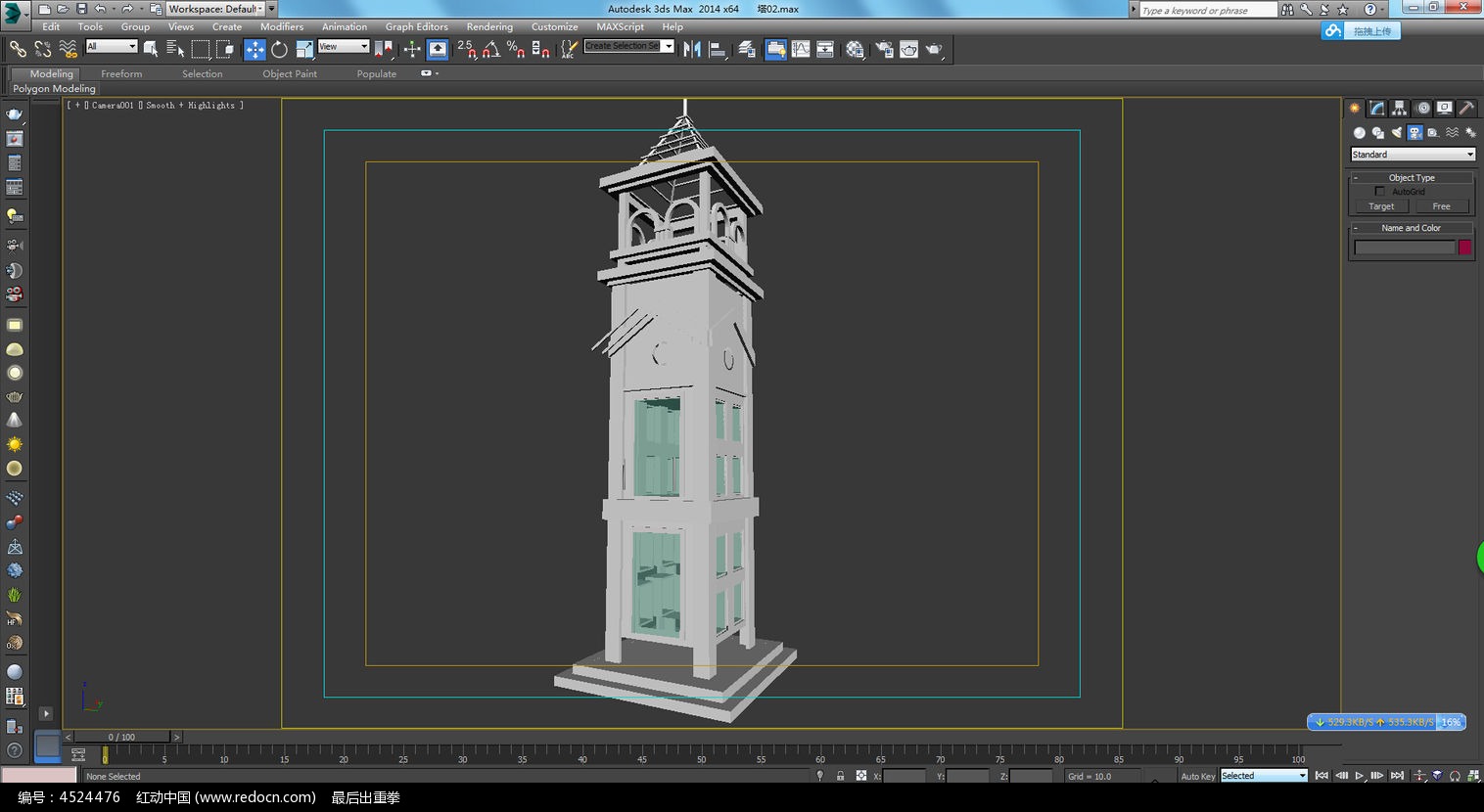Open the Rendering menu
1484x812 pixels.
tap(489, 26)
